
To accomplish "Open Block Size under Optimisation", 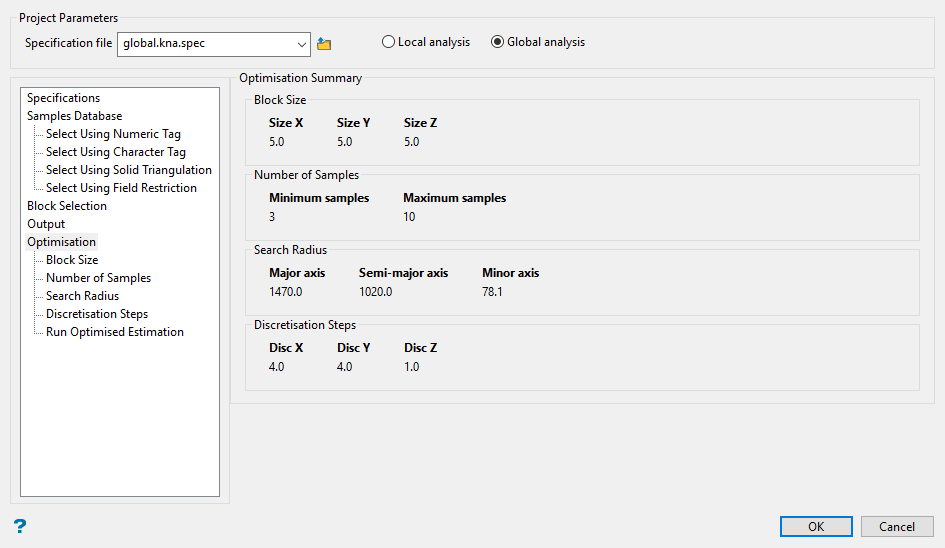I will 72,260.
